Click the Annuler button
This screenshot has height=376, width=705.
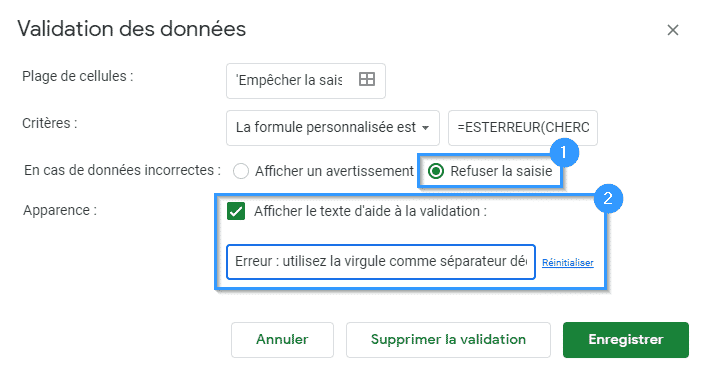[x=282, y=340]
